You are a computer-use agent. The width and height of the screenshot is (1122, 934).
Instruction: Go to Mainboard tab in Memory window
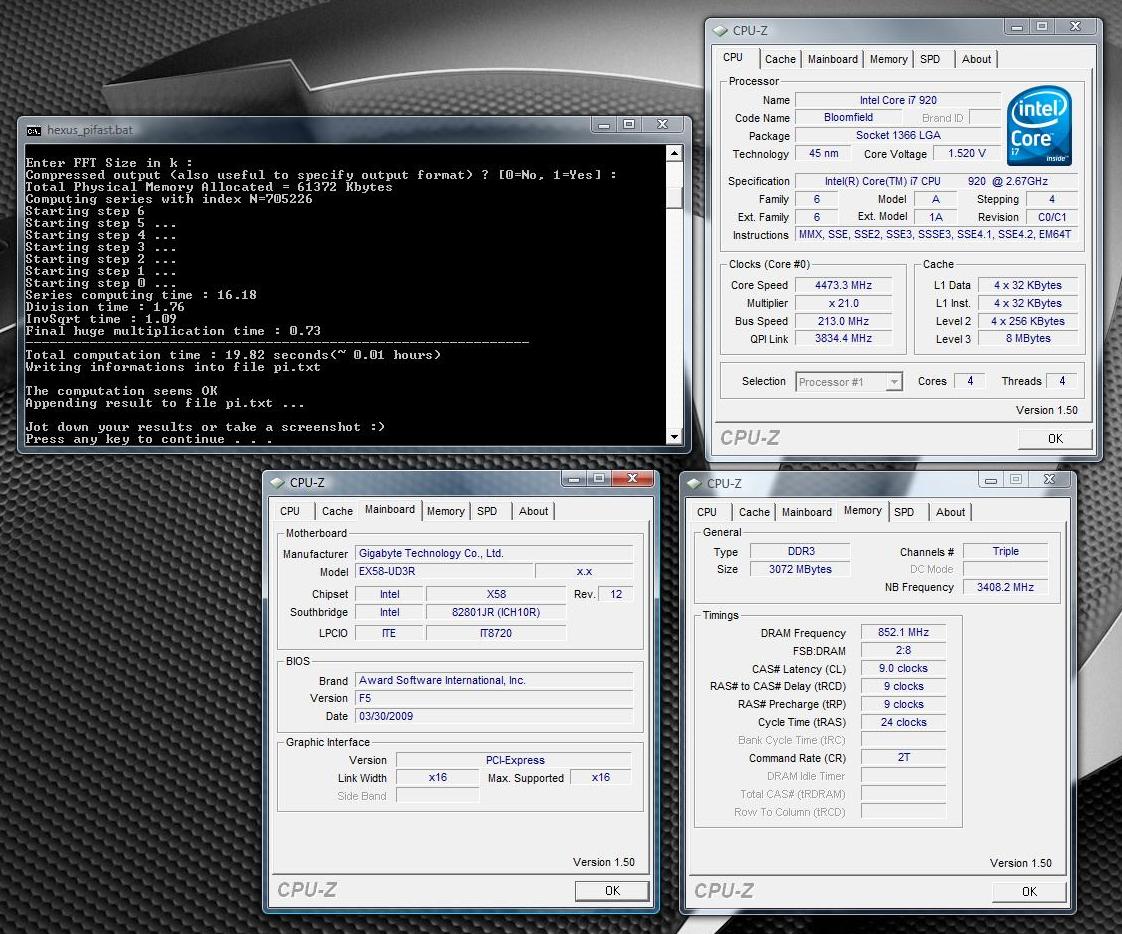pyautogui.click(x=807, y=512)
